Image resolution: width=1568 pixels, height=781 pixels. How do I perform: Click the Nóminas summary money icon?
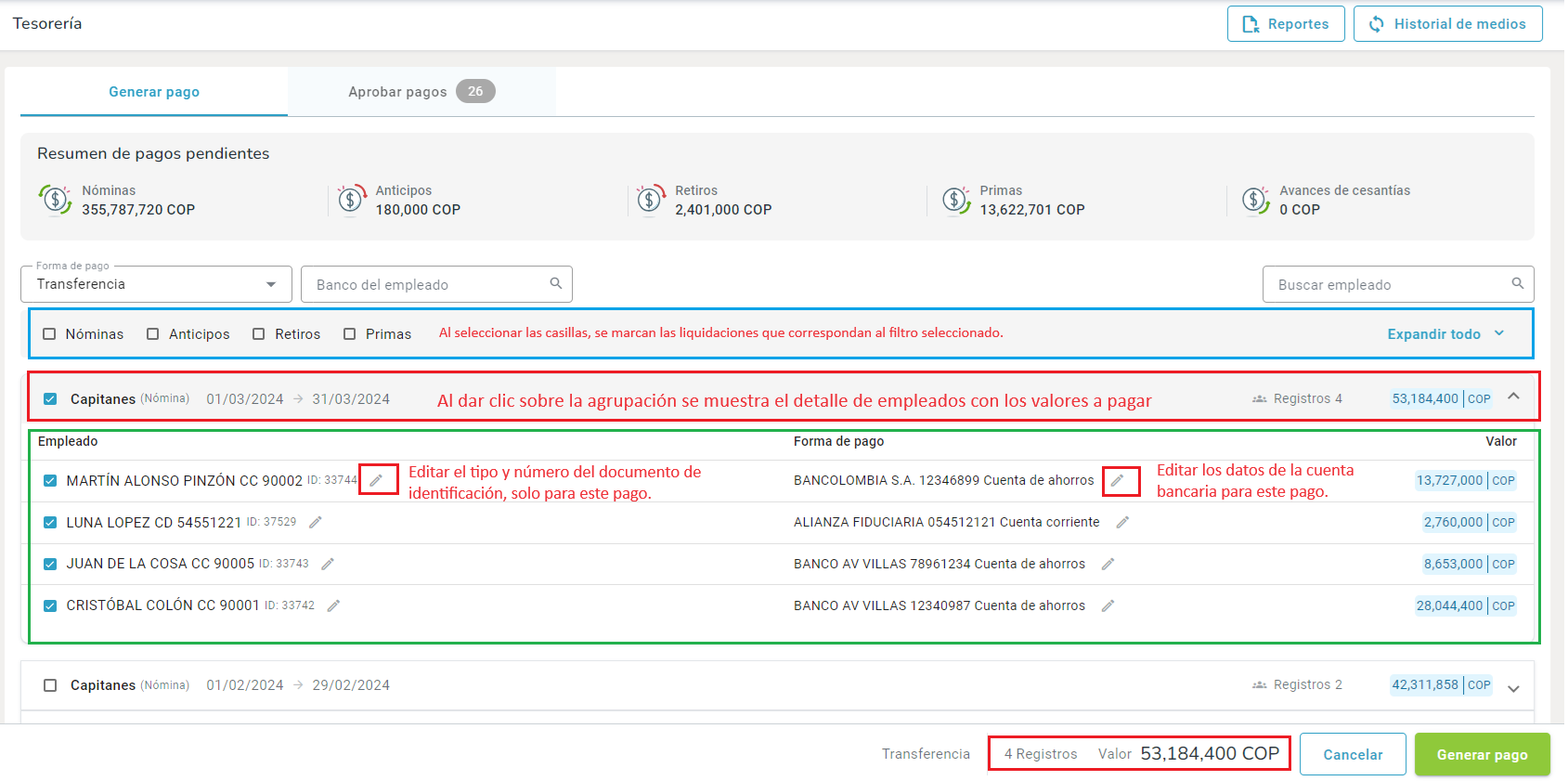(x=56, y=200)
